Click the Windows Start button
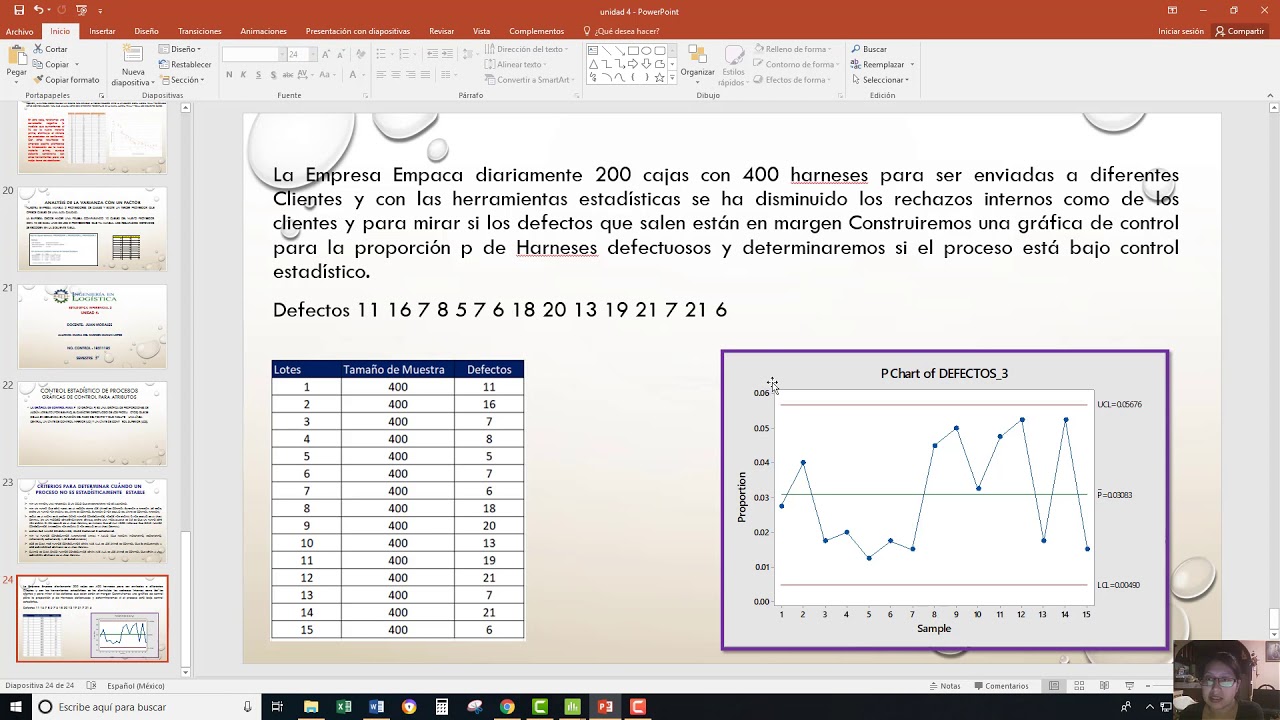Image resolution: width=1280 pixels, height=720 pixels. click(x=16, y=707)
